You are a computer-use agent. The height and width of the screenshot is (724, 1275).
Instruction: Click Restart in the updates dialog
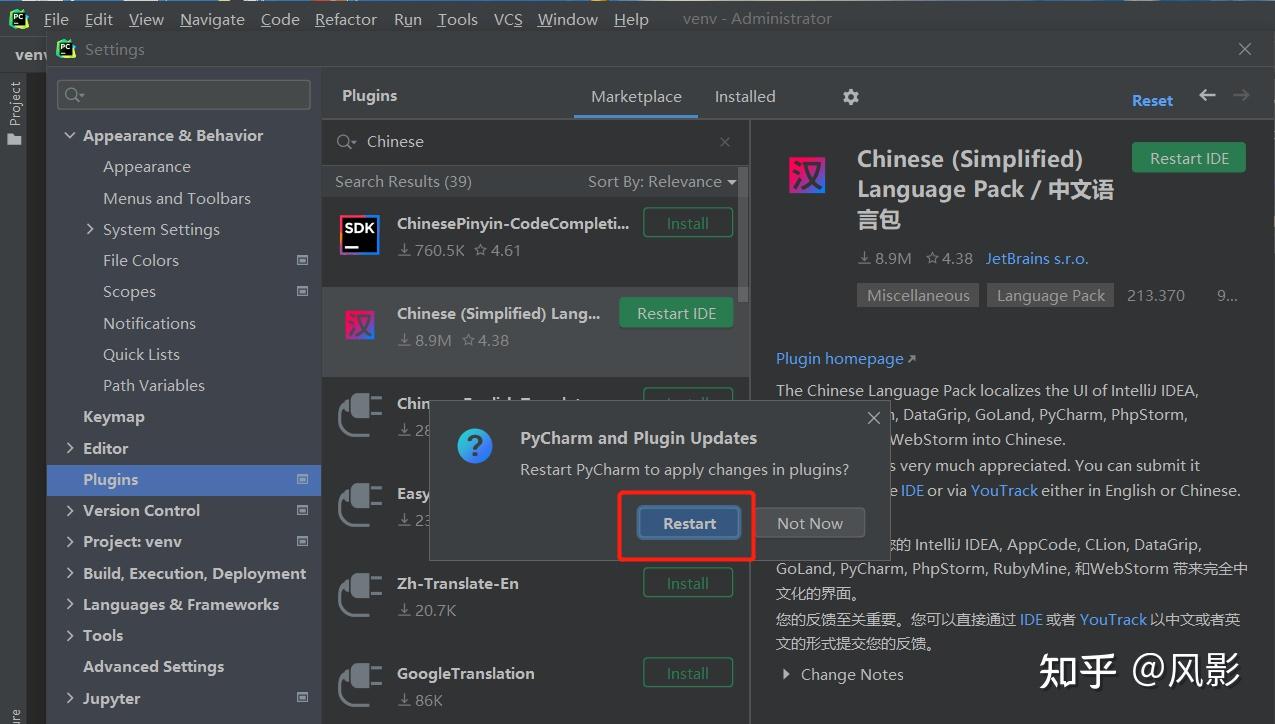[689, 522]
